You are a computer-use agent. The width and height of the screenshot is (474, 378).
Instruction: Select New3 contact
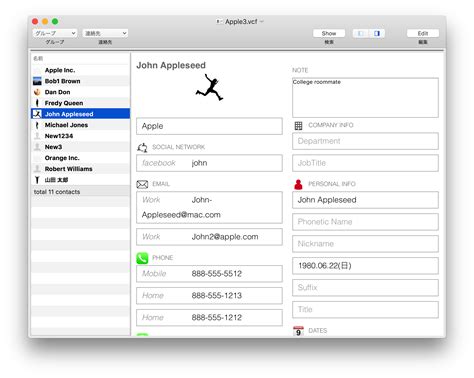point(80,147)
